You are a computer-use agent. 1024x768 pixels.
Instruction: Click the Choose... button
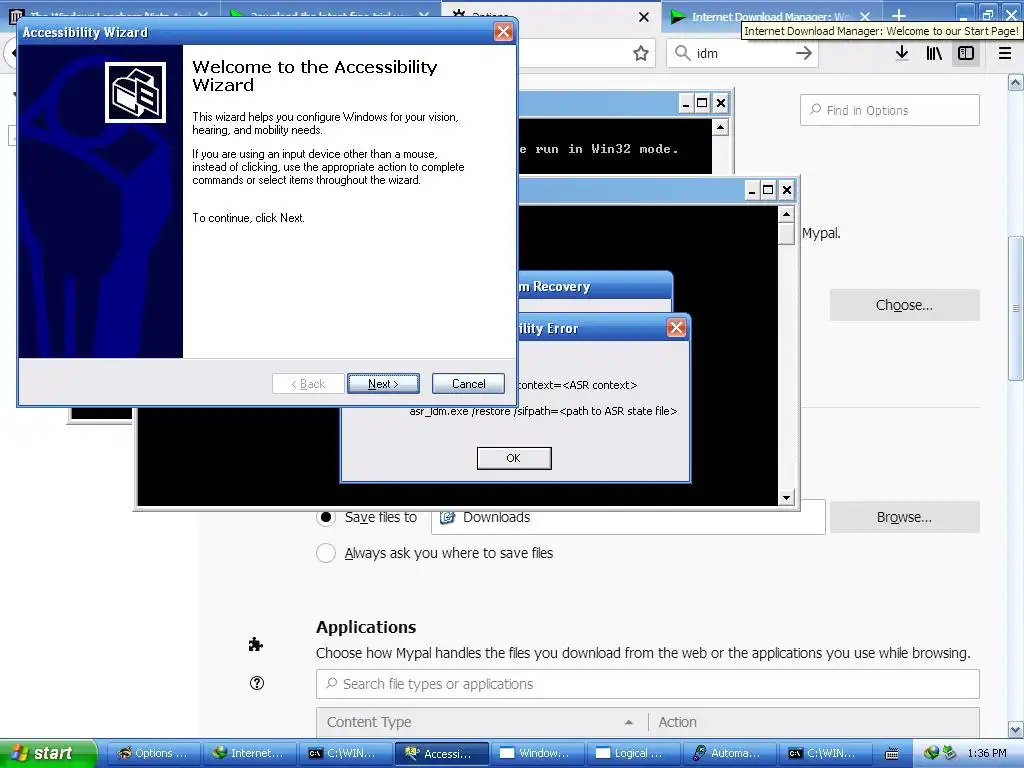click(904, 305)
